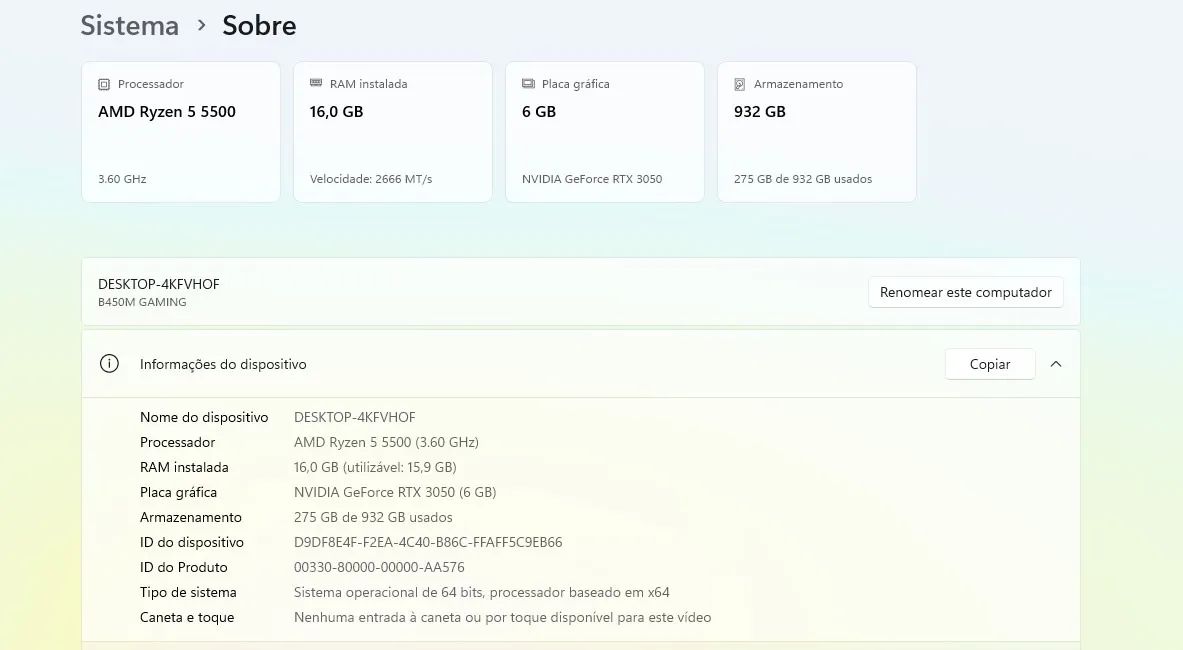Screen dimensions: 1183x650
Task: Collapse the Informações do dispositivo section
Action: (1056, 364)
